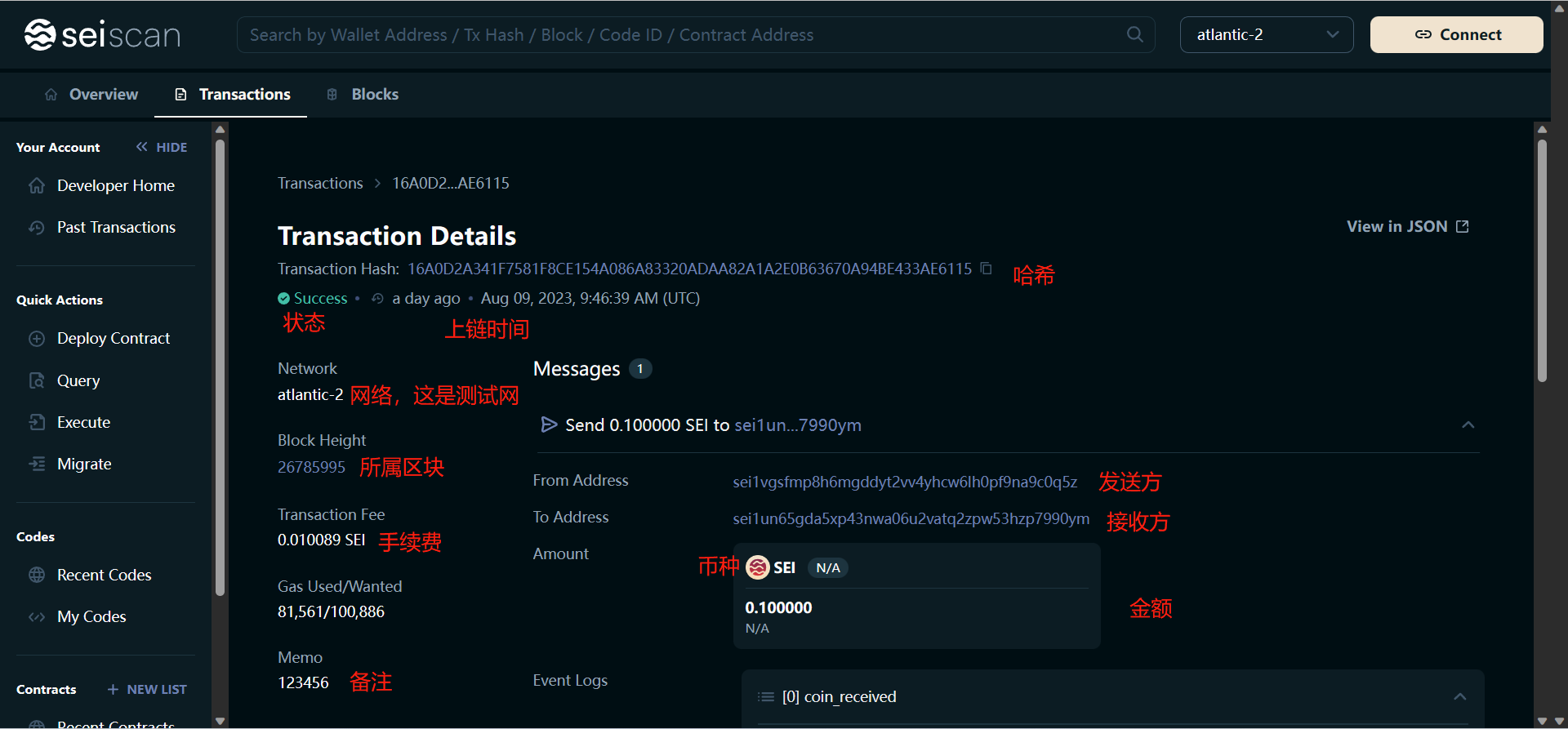
Task: Click the green Success checkmark icon
Action: (283, 298)
